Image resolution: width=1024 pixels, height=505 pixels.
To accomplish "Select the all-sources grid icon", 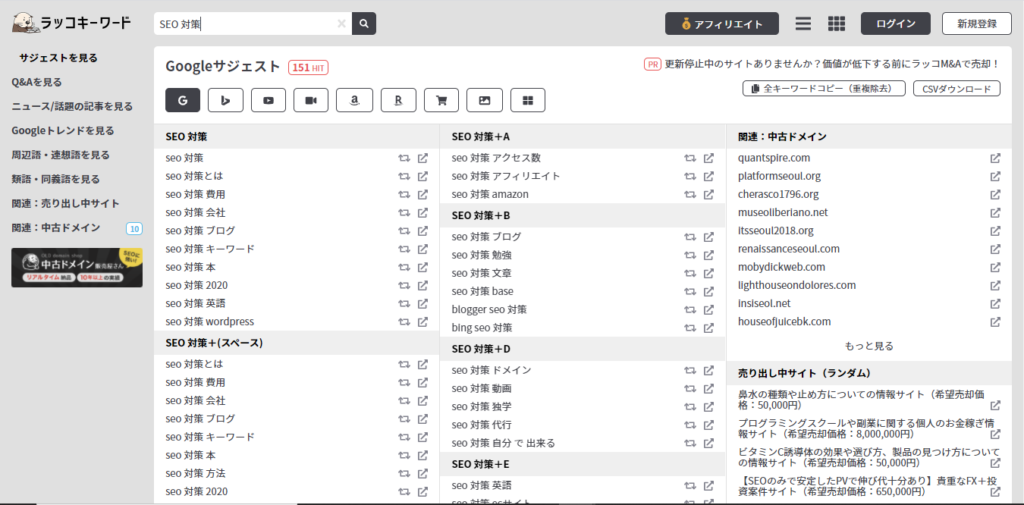I will [x=528, y=100].
